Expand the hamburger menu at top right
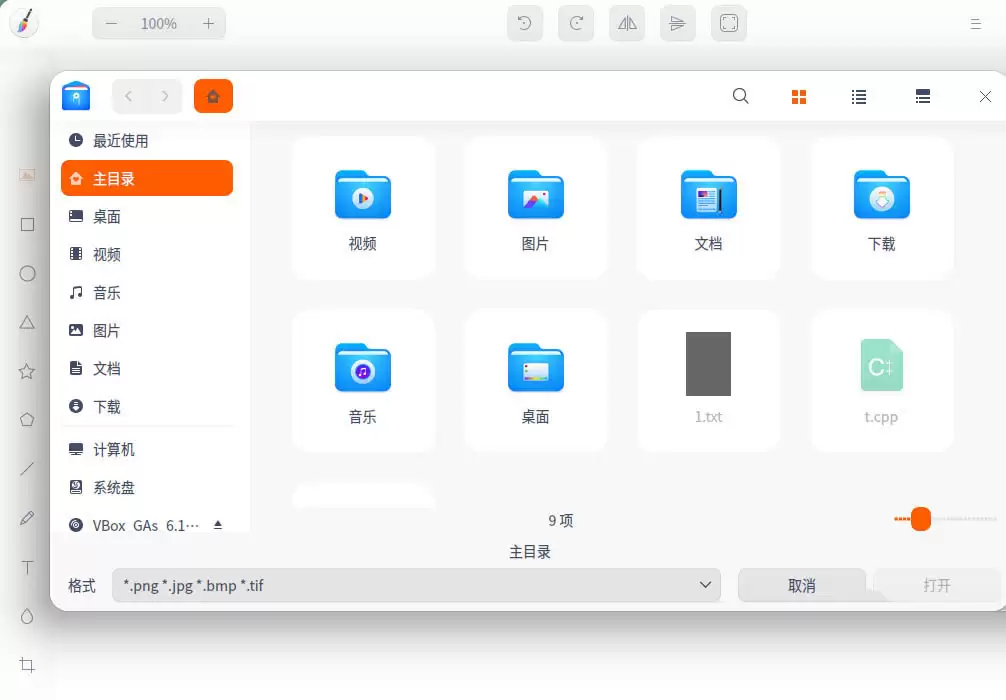The width and height of the screenshot is (1006, 700). click(x=975, y=22)
